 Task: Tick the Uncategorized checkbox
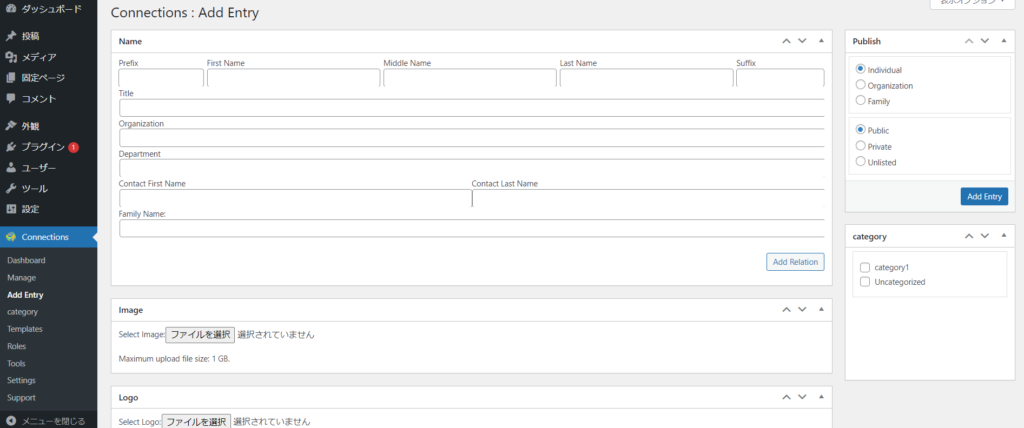point(865,282)
